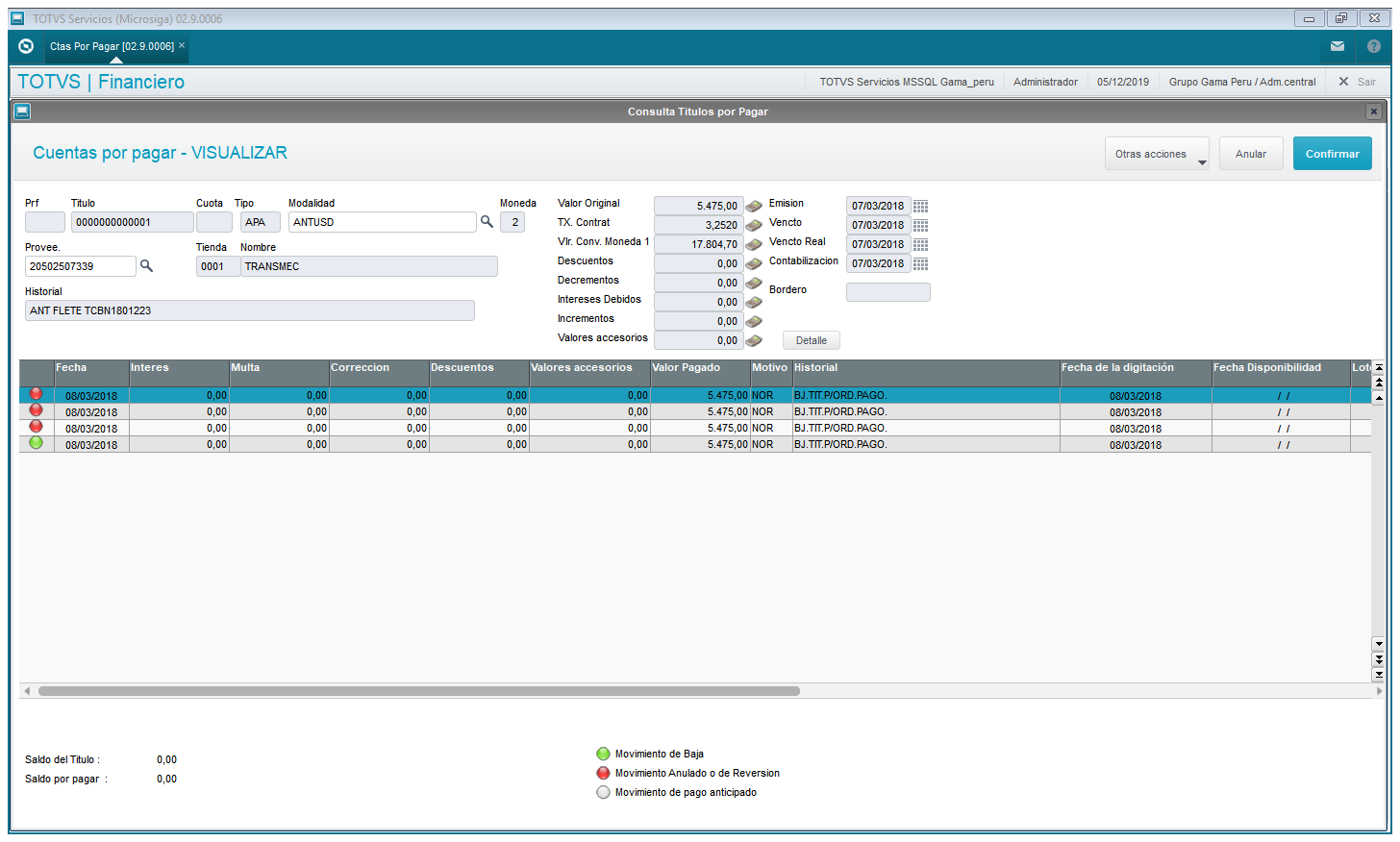Click the money icon beside Valores accesorios

(754, 340)
